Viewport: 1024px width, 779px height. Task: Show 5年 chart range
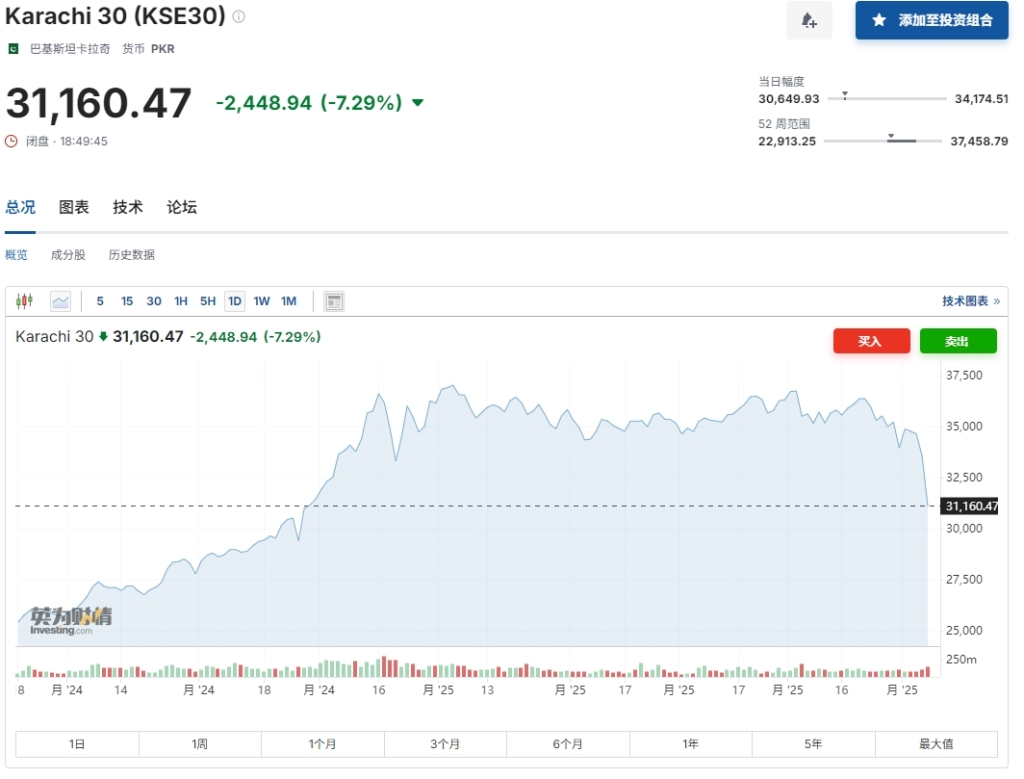tap(814, 744)
